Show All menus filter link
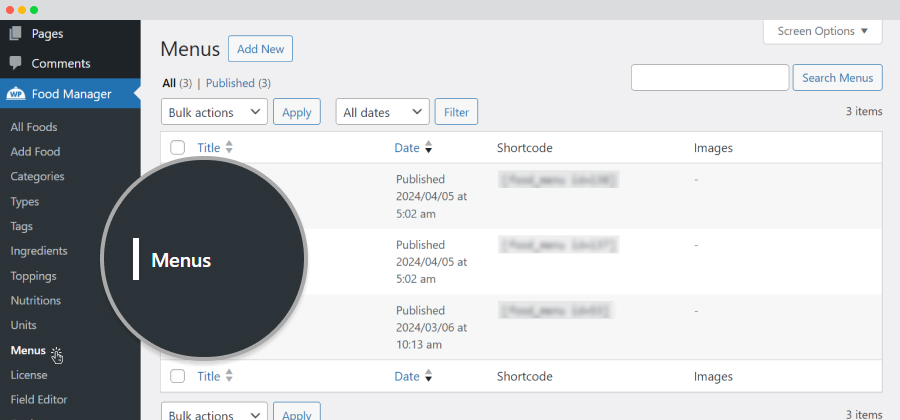 click(x=169, y=83)
